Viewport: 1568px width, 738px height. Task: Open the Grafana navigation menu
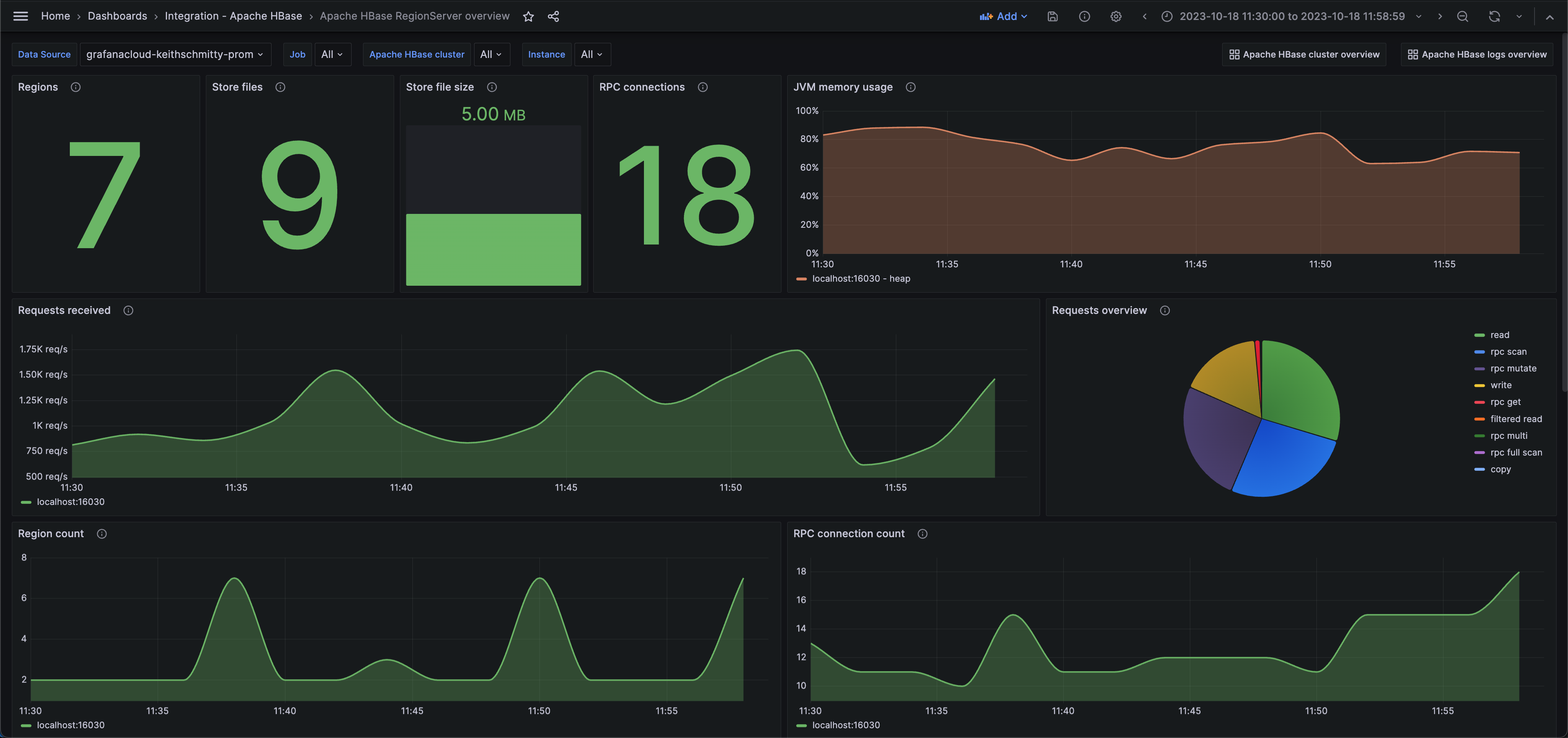click(20, 16)
